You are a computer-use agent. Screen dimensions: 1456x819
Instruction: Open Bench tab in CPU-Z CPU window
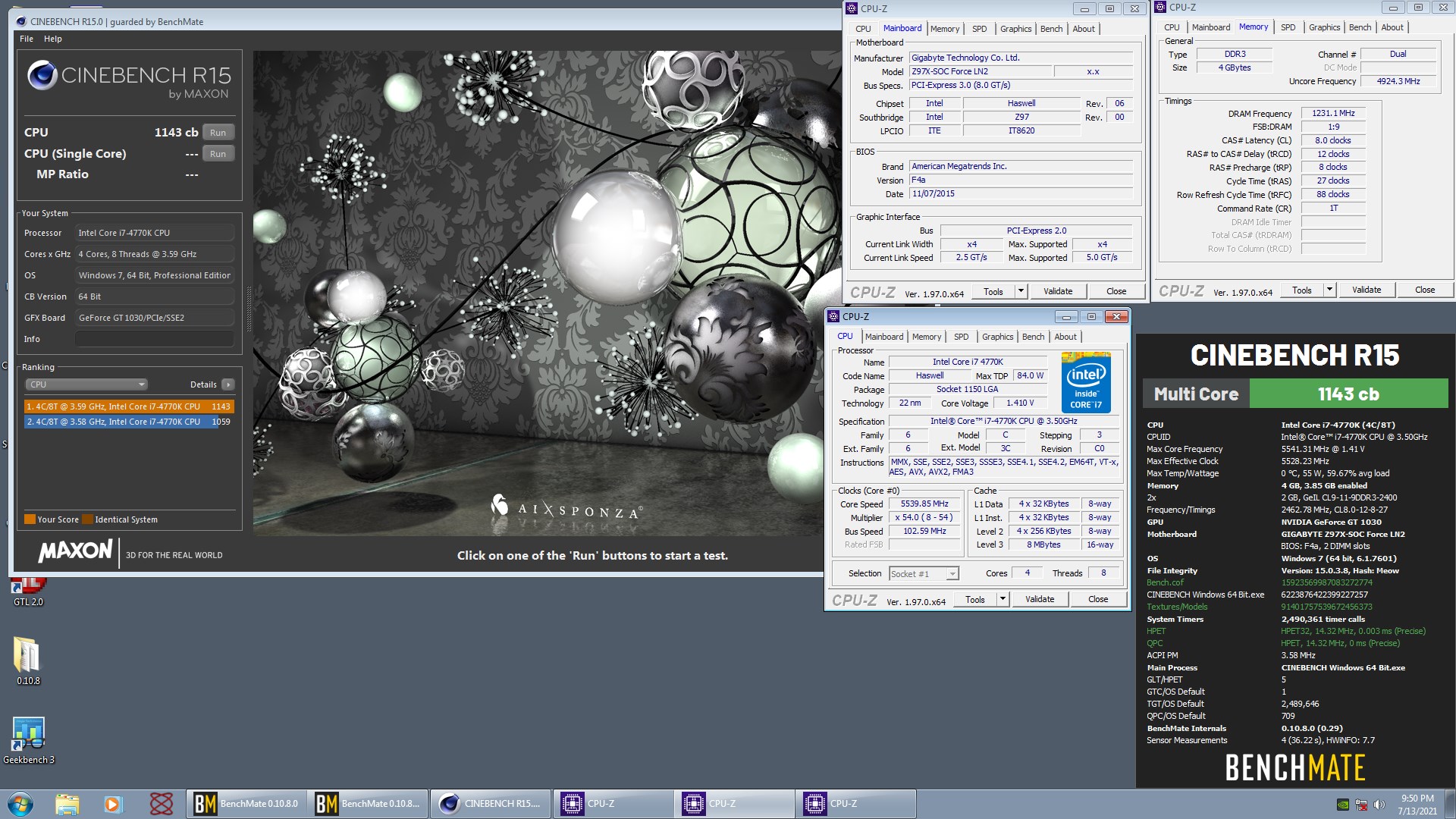tap(1033, 337)
